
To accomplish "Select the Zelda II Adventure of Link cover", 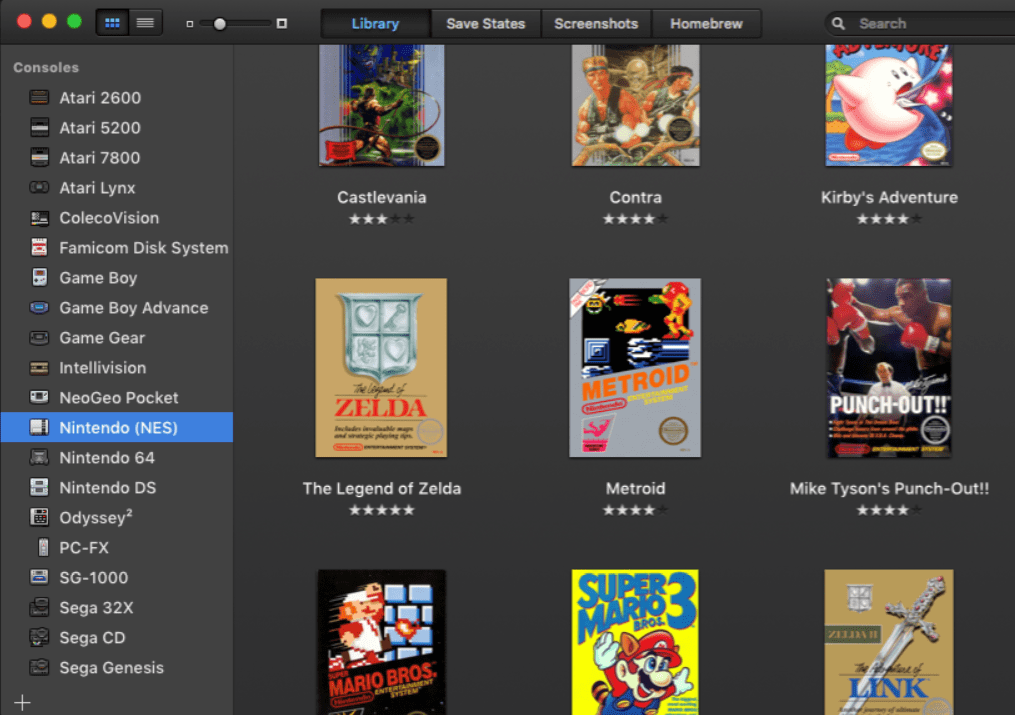I will pyautogui.click(x=889, y=642).
